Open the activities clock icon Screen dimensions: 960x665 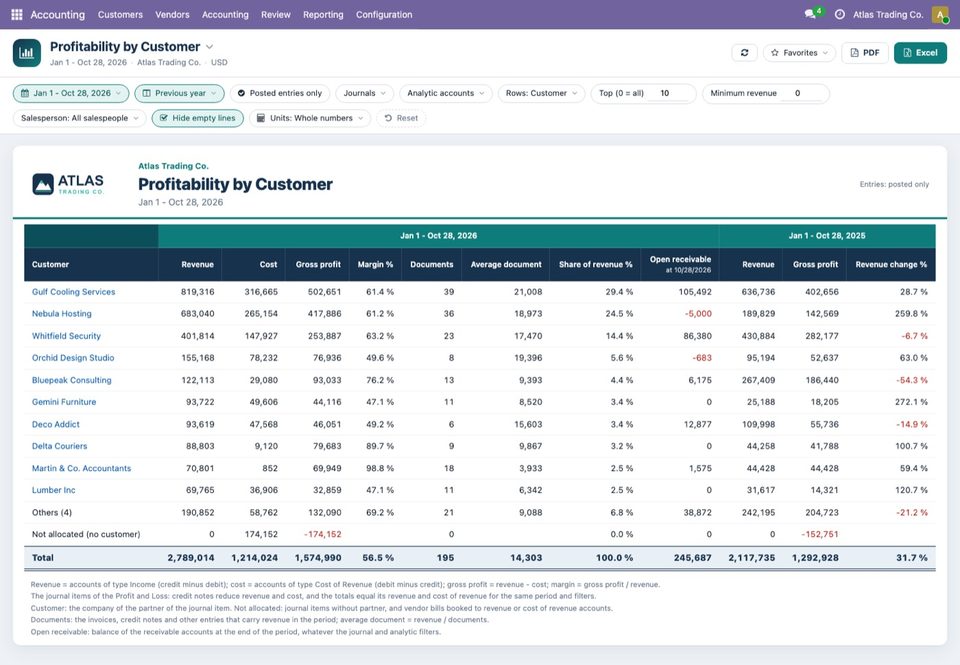pyautogui.click(x=839, y=14)
